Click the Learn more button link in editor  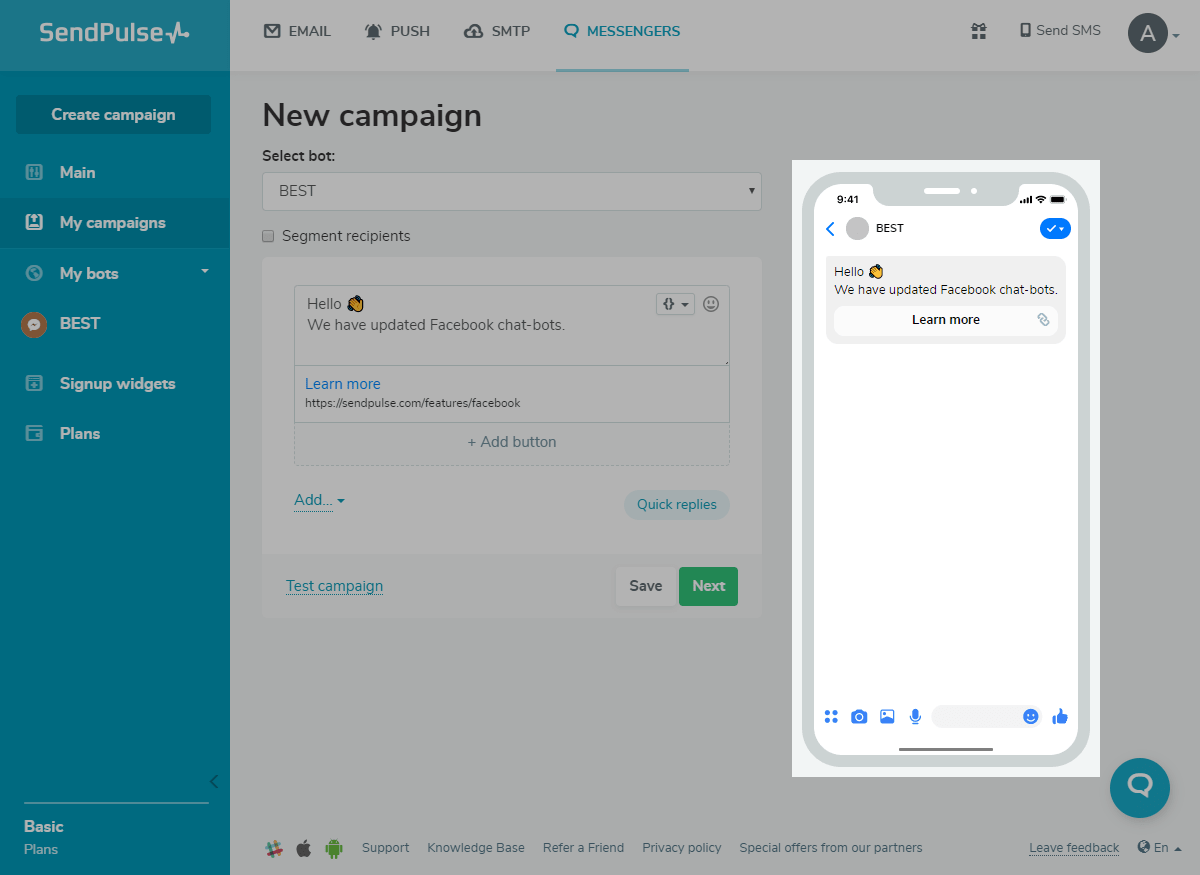(343, 384)
